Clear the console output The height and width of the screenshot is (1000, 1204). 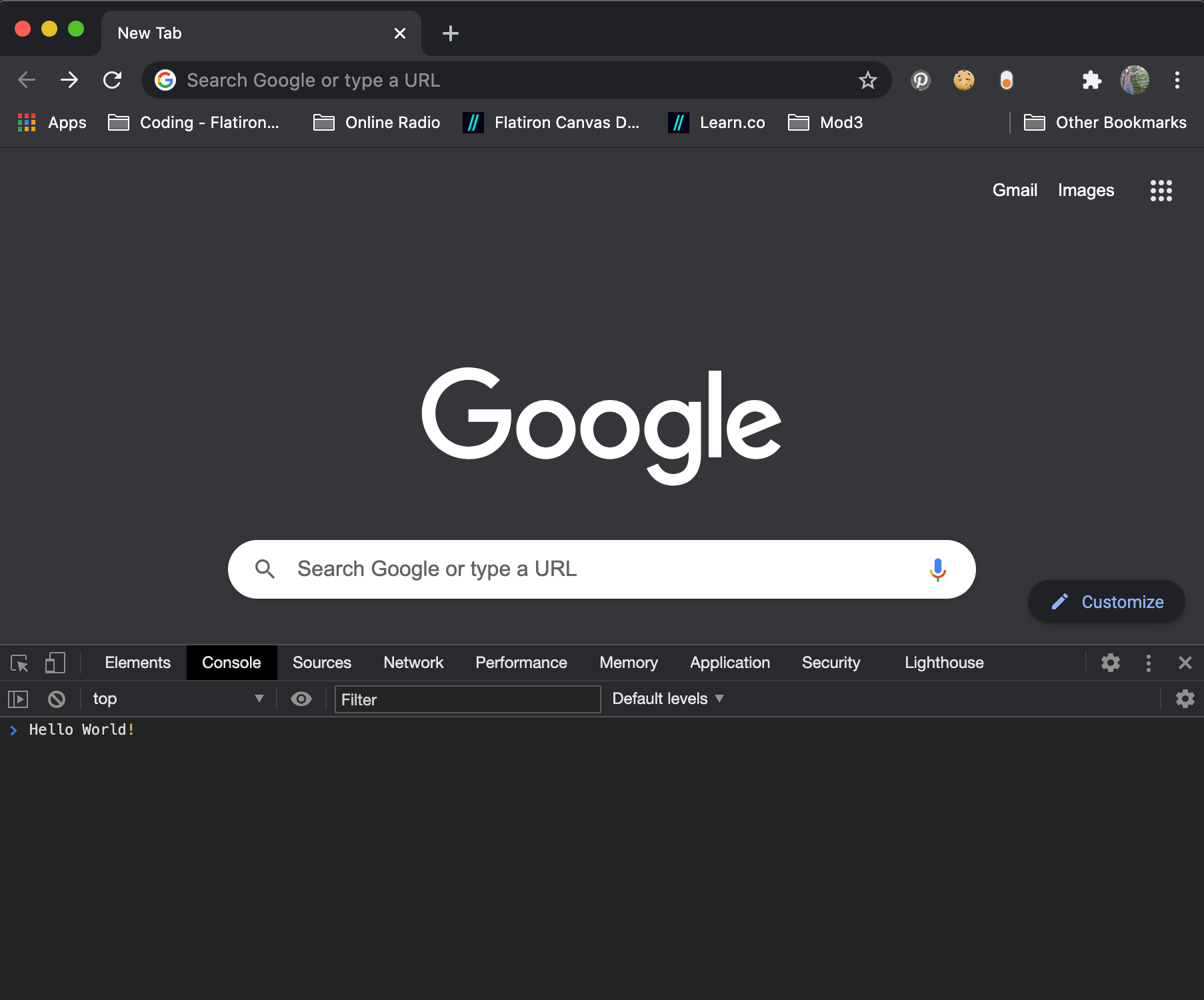click(x=57, y=699)
